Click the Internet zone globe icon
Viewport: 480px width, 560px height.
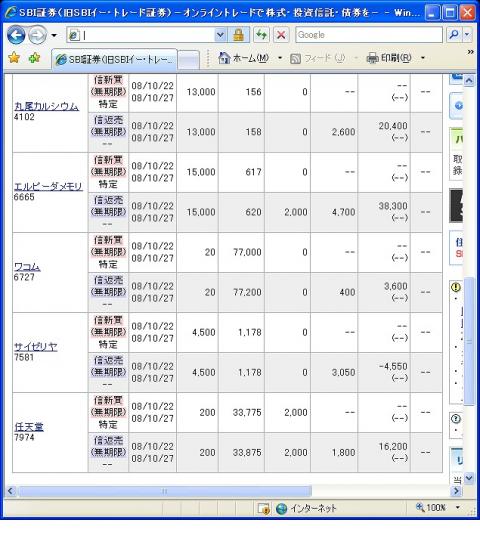click(282, 508)
